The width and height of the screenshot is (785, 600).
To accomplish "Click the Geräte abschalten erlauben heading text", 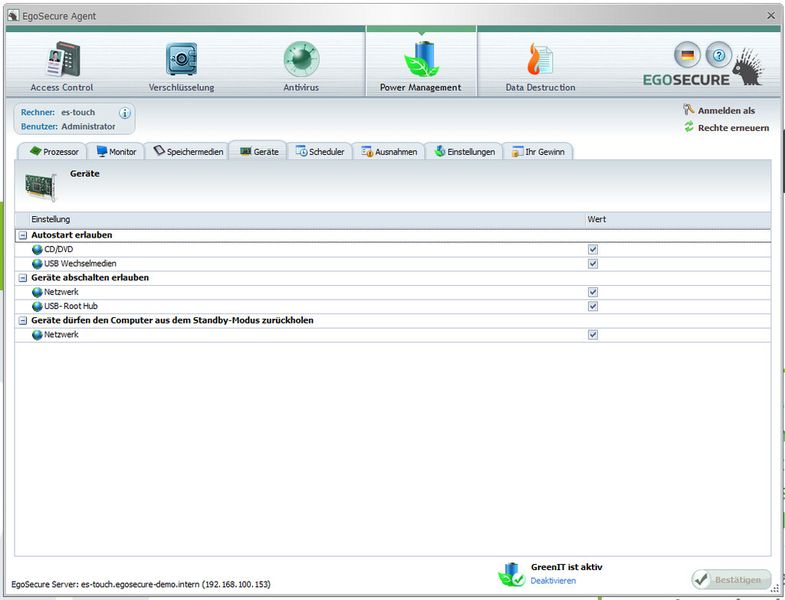I will click(90, 277).
